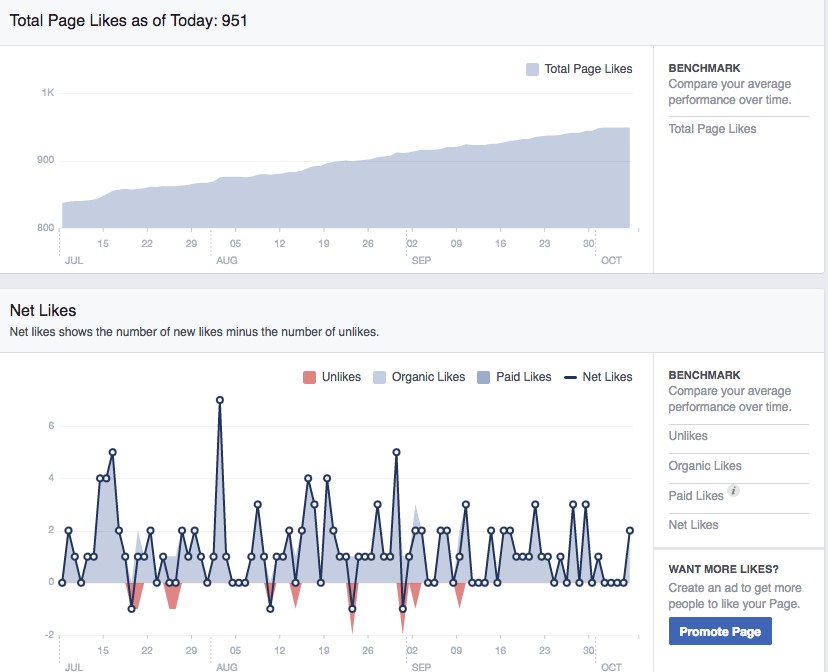Click the Net Likes line legend marker
Screen dimensions: 828x672
[570, 377]
